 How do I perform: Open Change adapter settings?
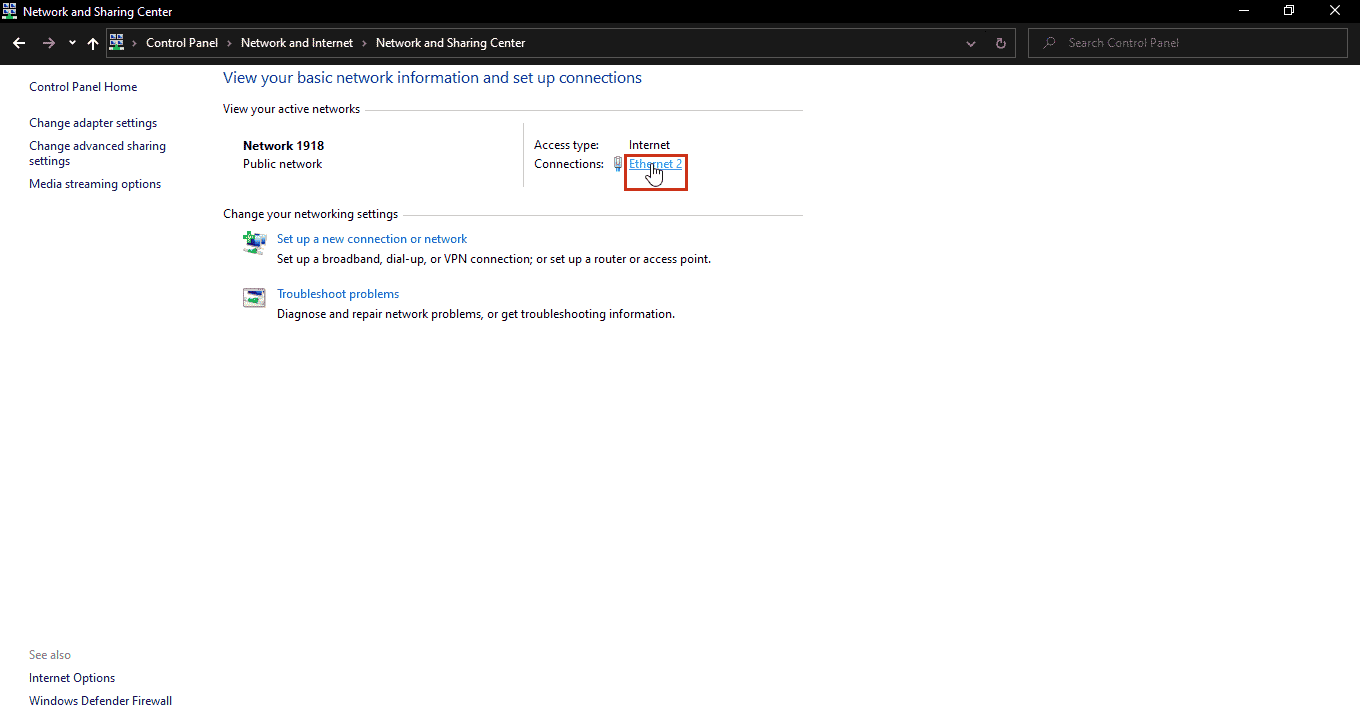click(93, 123)
